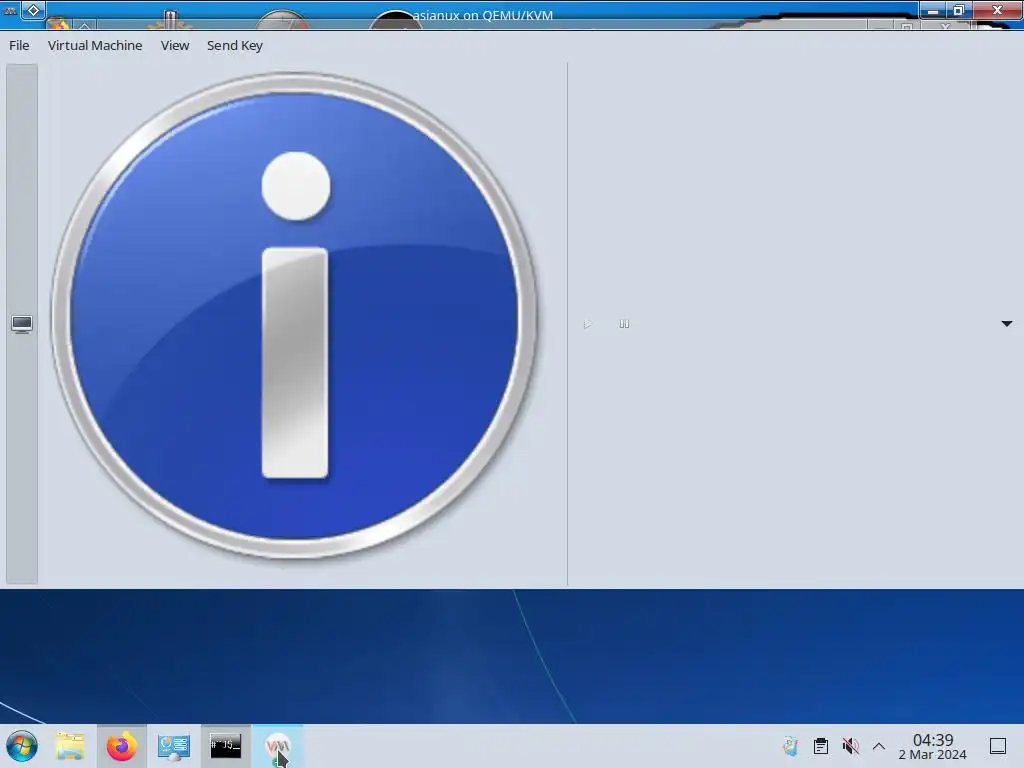Expand the hidden system tray icons
Screen dimensions: 1024x768
point(879,746)
